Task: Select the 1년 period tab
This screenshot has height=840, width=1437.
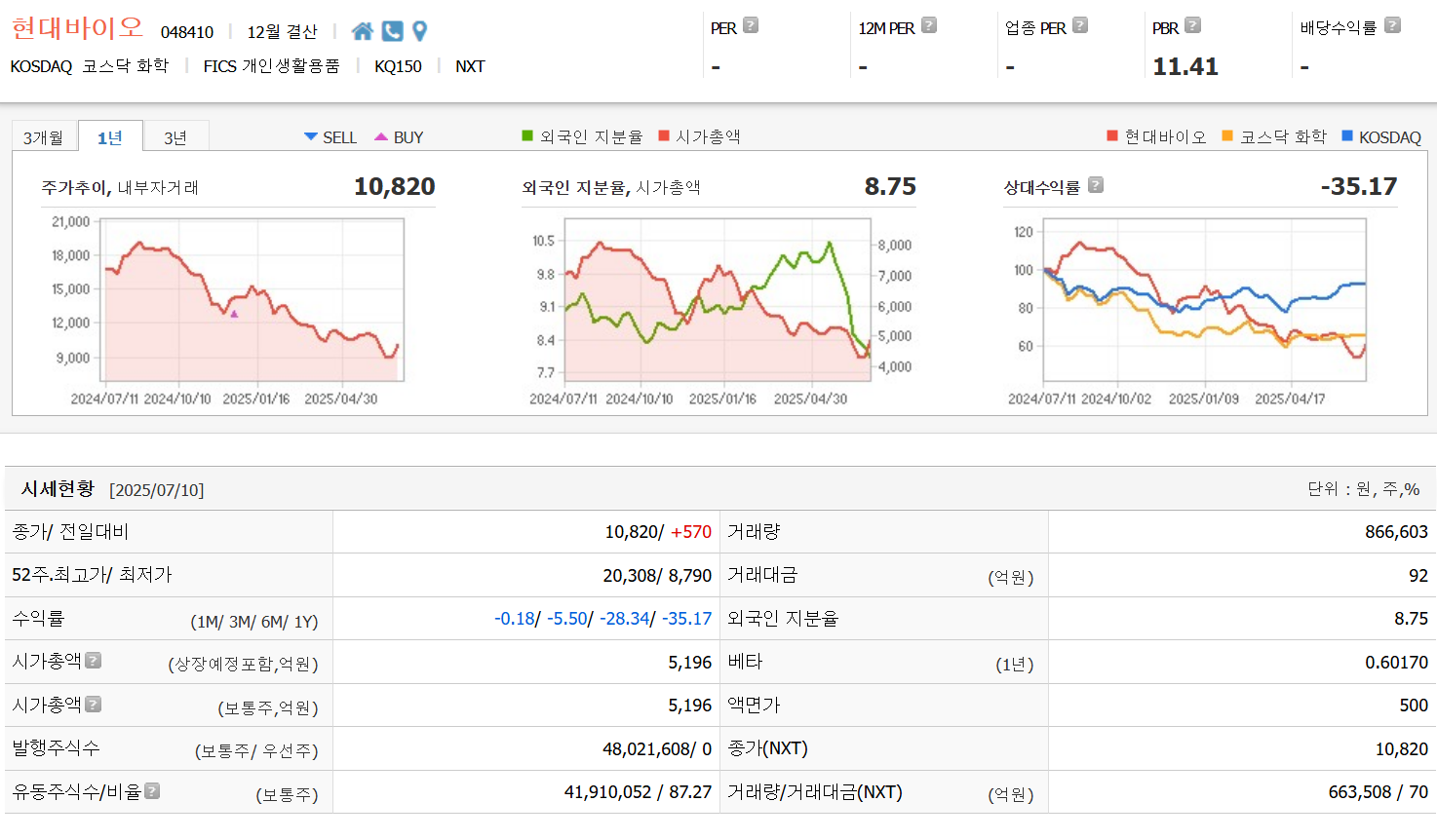Action: 110,137
